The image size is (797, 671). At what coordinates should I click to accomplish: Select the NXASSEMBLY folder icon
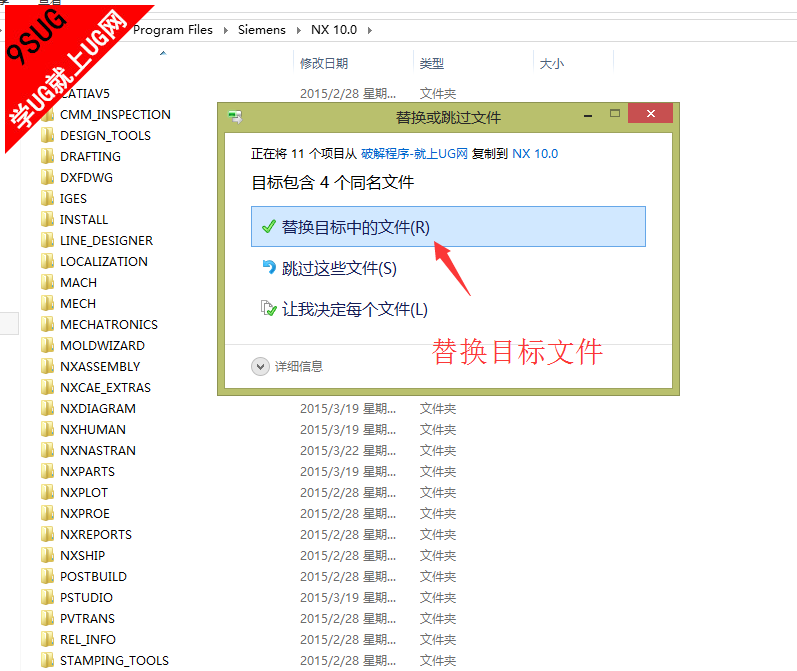48,367
